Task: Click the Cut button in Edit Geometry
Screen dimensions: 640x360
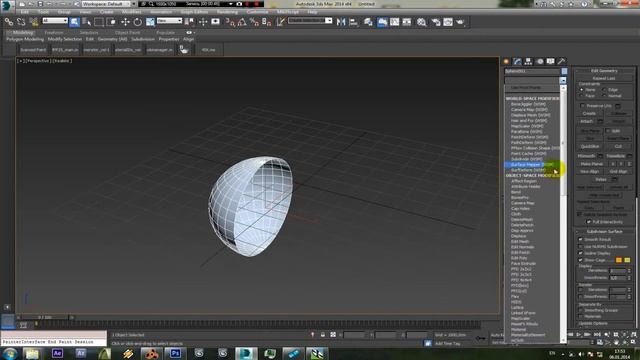Action: pyautogui.click(x=618, y=146)
